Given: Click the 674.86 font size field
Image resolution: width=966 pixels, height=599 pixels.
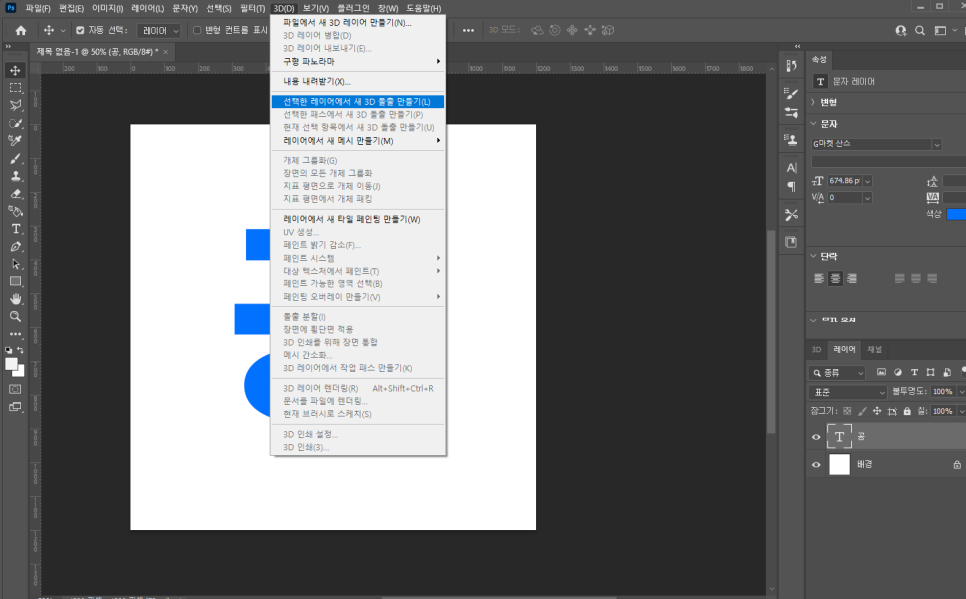Looking at the screenshot, I should coord(844,181).
